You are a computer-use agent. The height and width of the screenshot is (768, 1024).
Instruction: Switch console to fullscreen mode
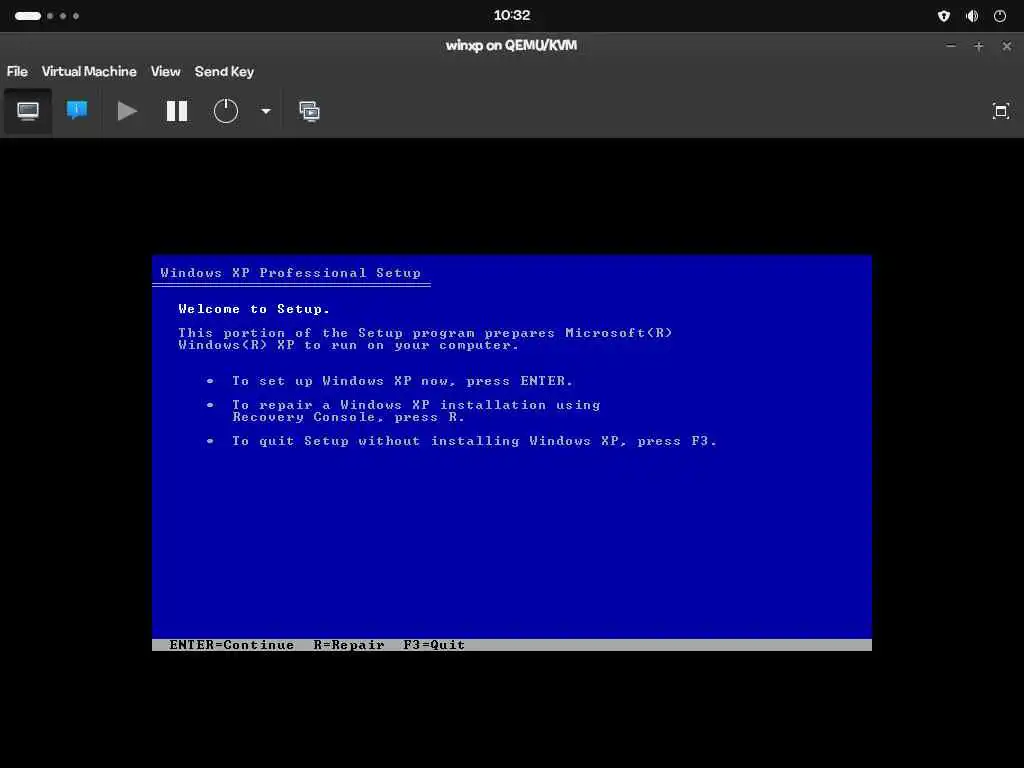pos(1000,111)
